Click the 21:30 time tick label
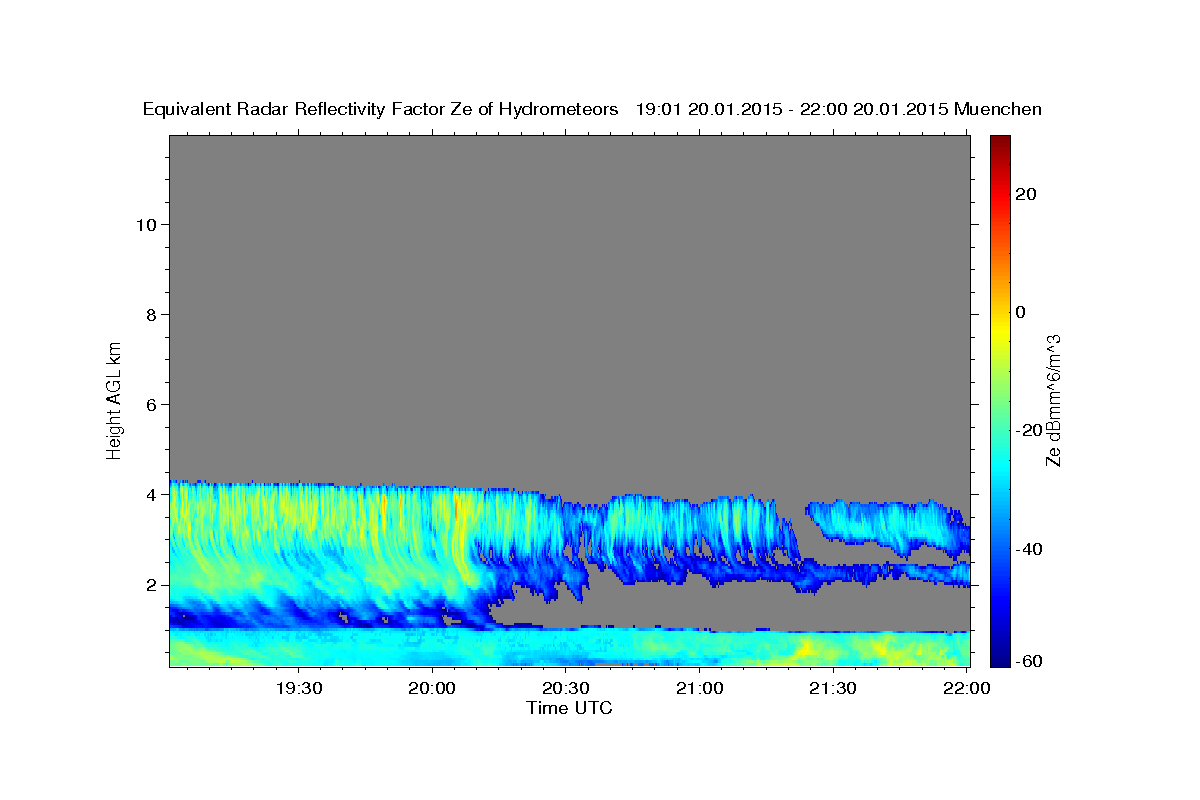The image size is (1200, 800). click(x=833, y=688)
